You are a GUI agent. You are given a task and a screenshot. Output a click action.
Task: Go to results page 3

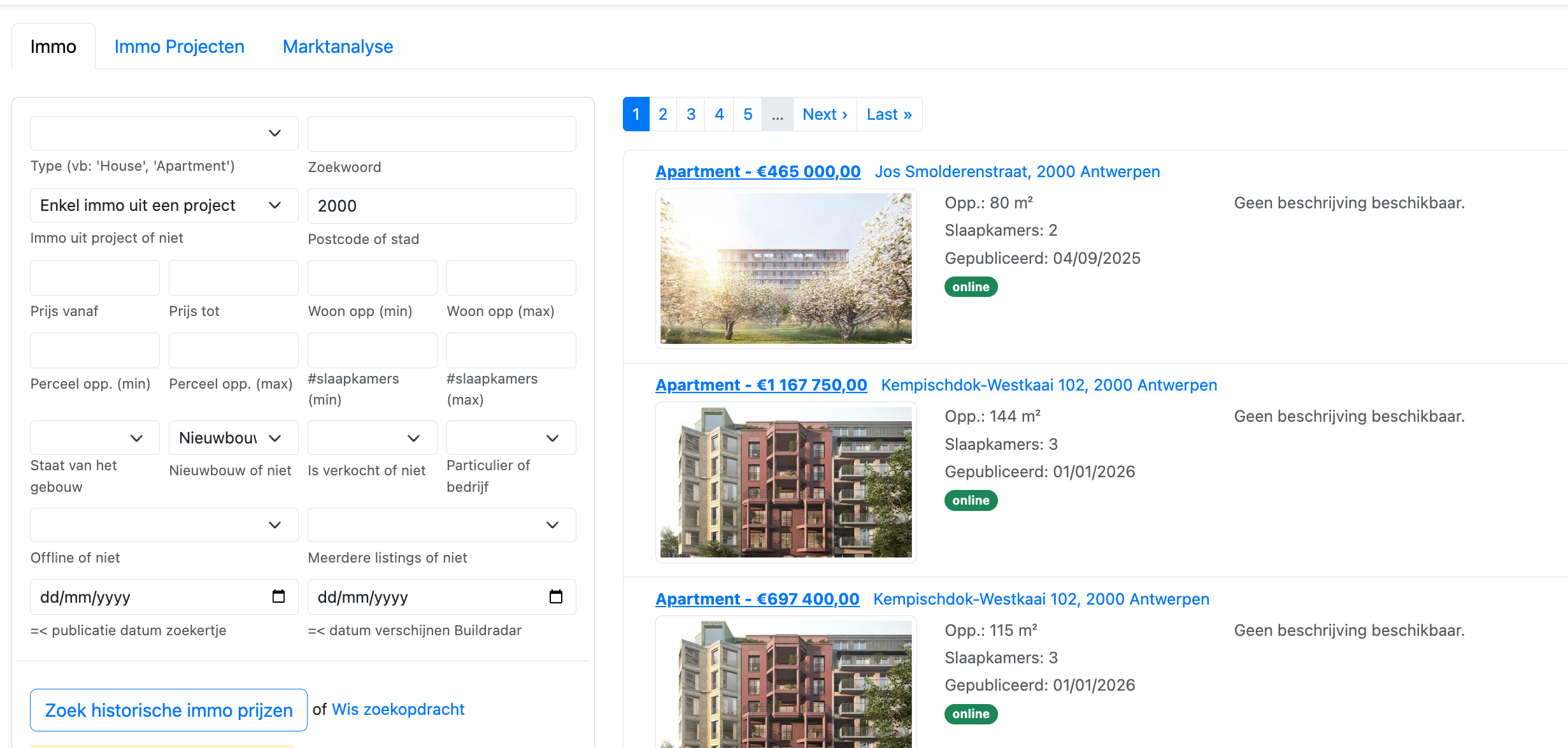(x=690, y=114)
